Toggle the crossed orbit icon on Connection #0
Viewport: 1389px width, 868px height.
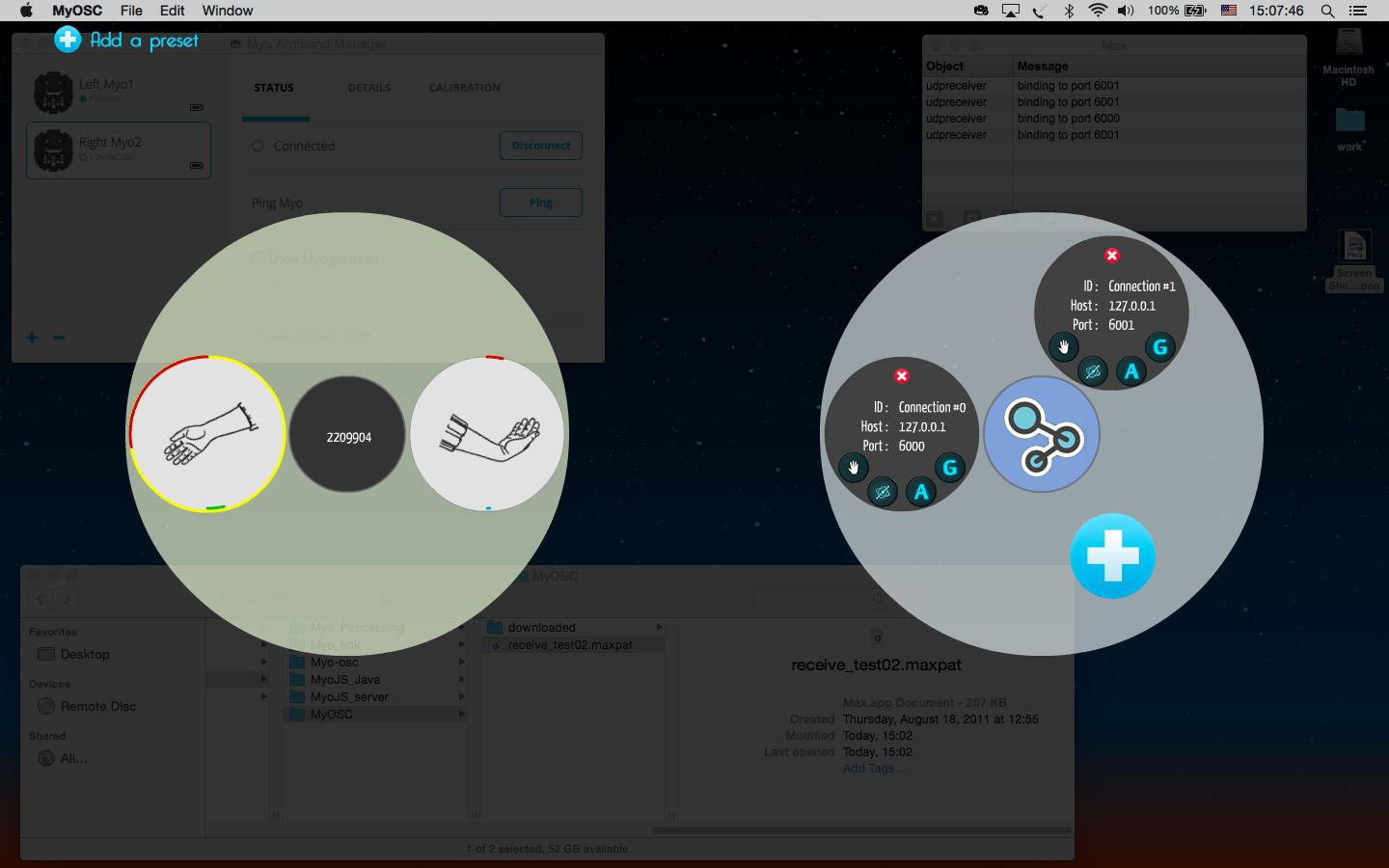[x=883, y=493]
